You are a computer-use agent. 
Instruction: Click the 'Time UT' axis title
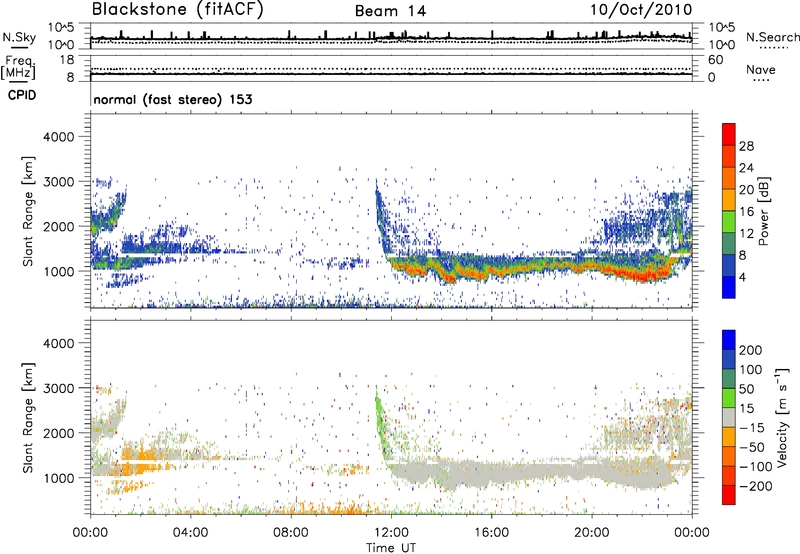point(391,547)
